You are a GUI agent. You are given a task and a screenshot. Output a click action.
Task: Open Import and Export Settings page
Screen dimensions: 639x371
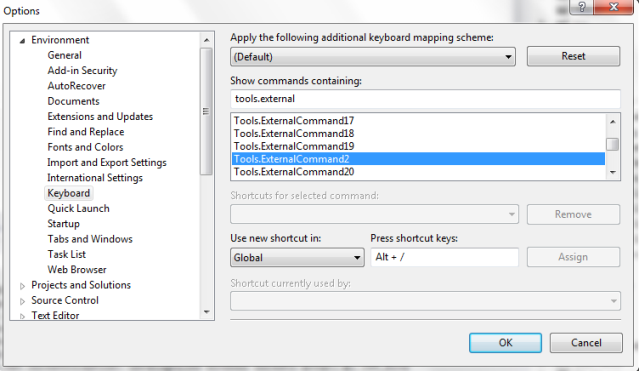coord(107,163)
